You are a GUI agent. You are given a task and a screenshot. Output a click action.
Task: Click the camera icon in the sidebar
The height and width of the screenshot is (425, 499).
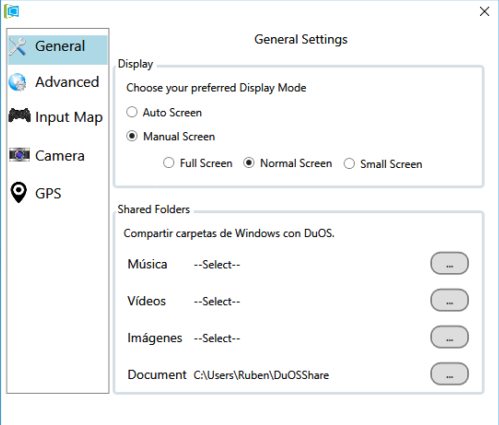coord(19,155)
